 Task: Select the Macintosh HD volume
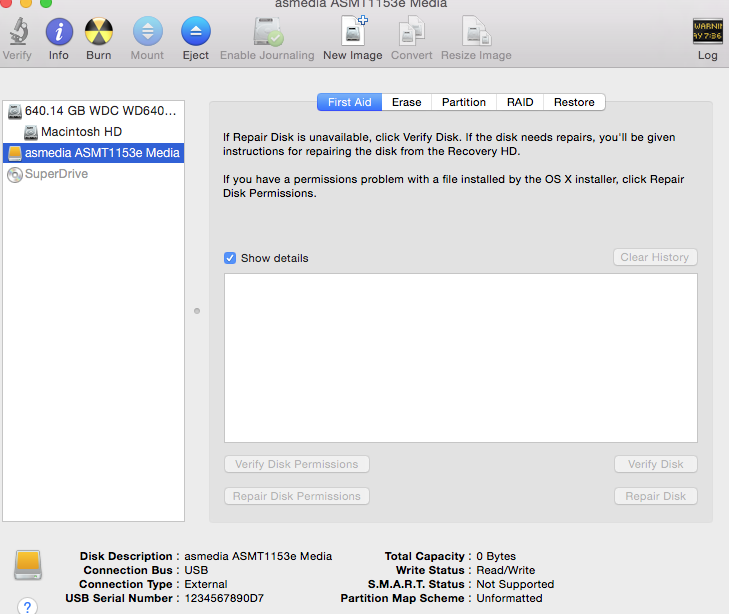(93, 132)
